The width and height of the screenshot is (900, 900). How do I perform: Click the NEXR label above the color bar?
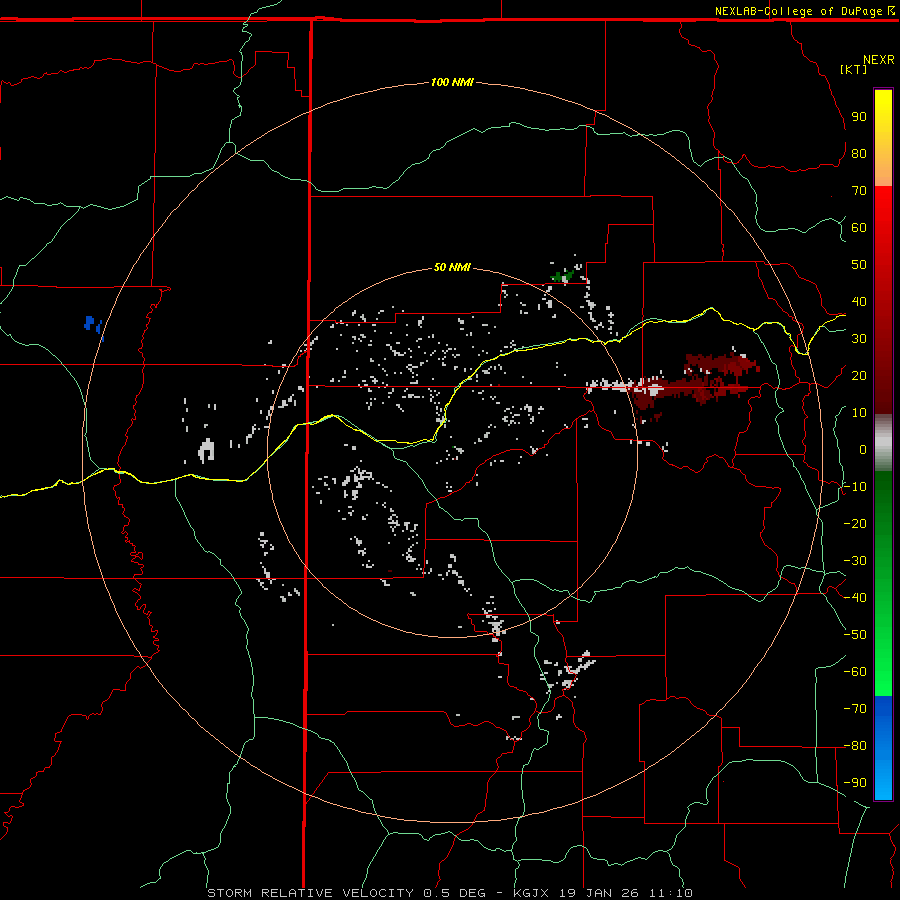click(x=878, y=60)
